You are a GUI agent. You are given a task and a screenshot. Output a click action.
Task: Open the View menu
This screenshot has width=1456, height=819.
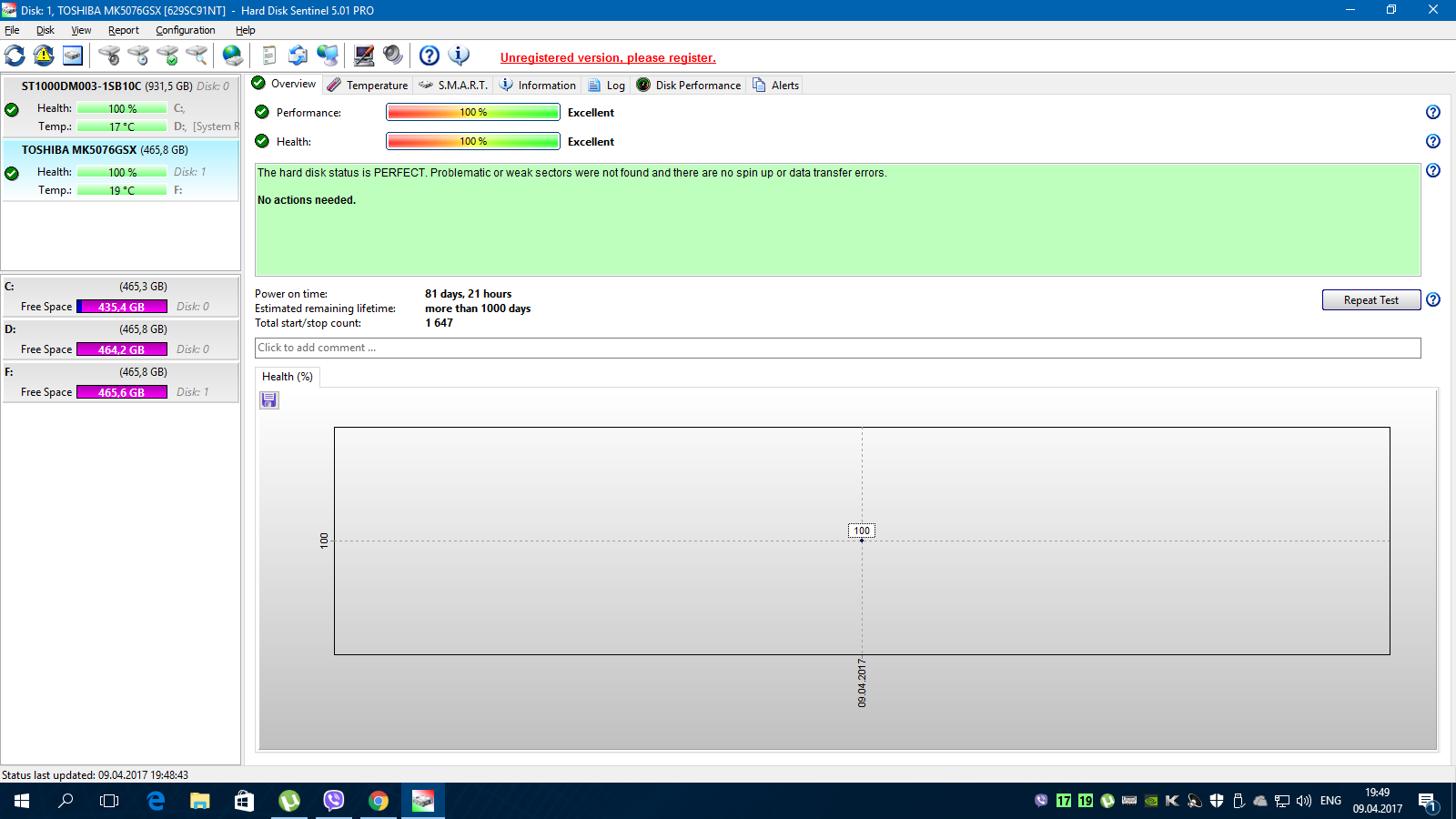[x=81, y=30]
